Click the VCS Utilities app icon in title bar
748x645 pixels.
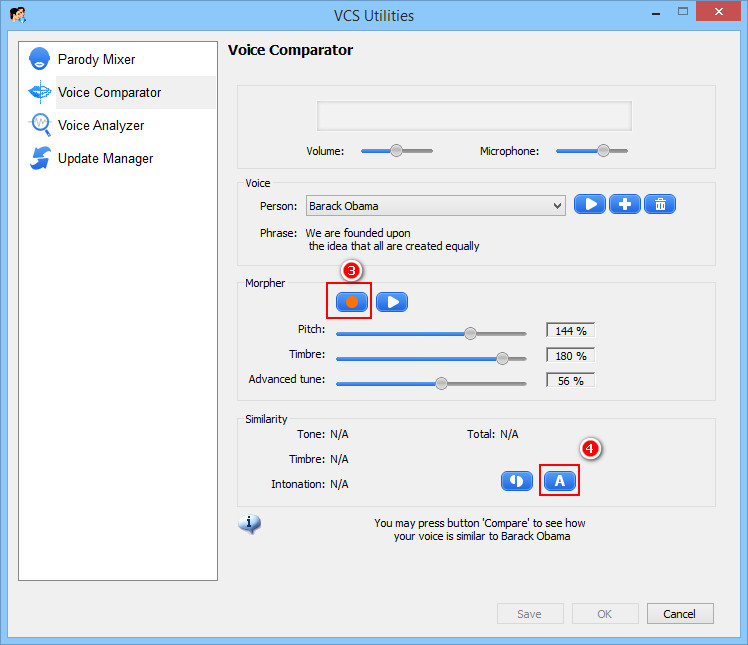[x=18, y=15]
